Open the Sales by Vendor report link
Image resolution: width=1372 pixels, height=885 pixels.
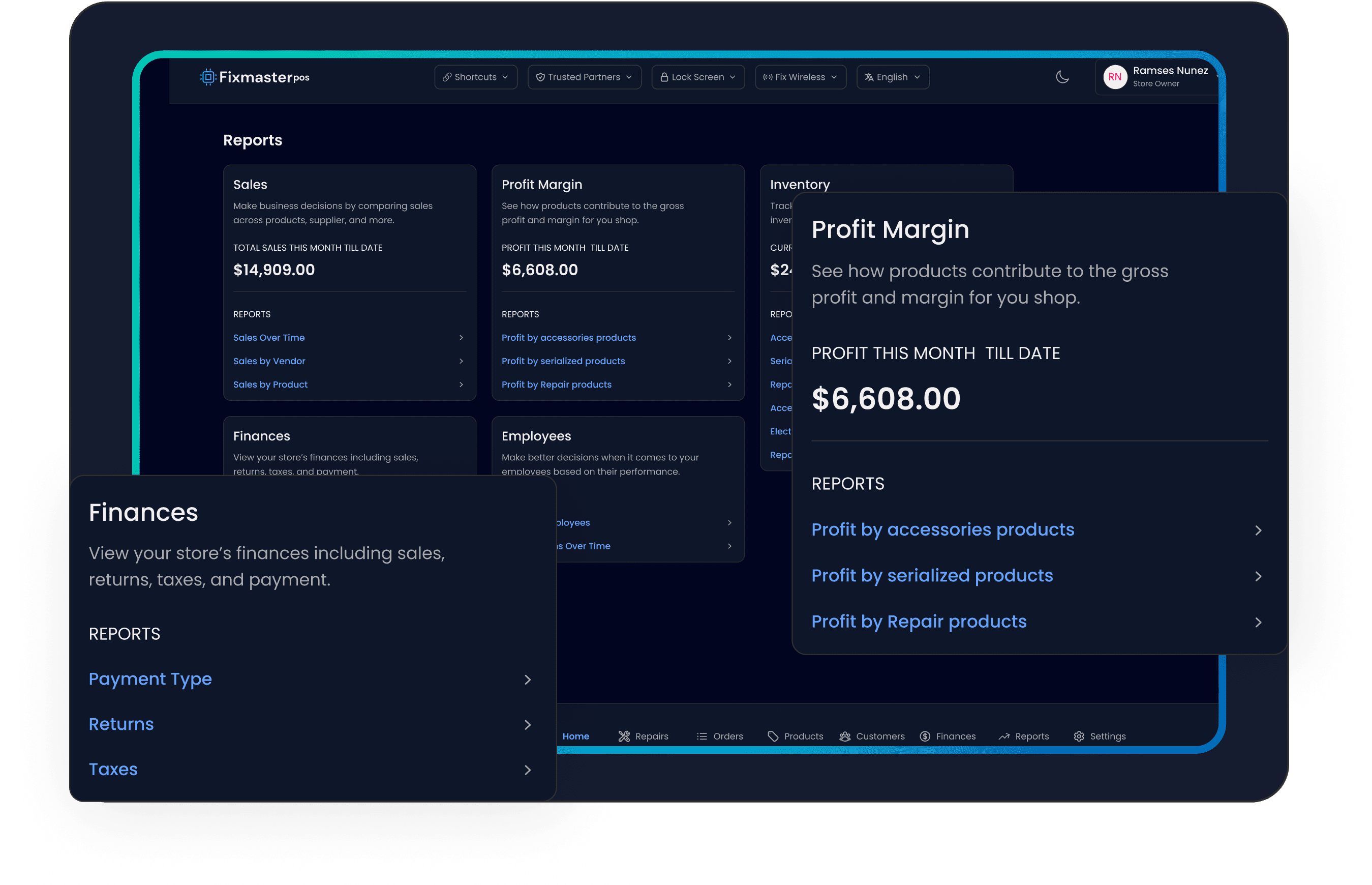269,361
